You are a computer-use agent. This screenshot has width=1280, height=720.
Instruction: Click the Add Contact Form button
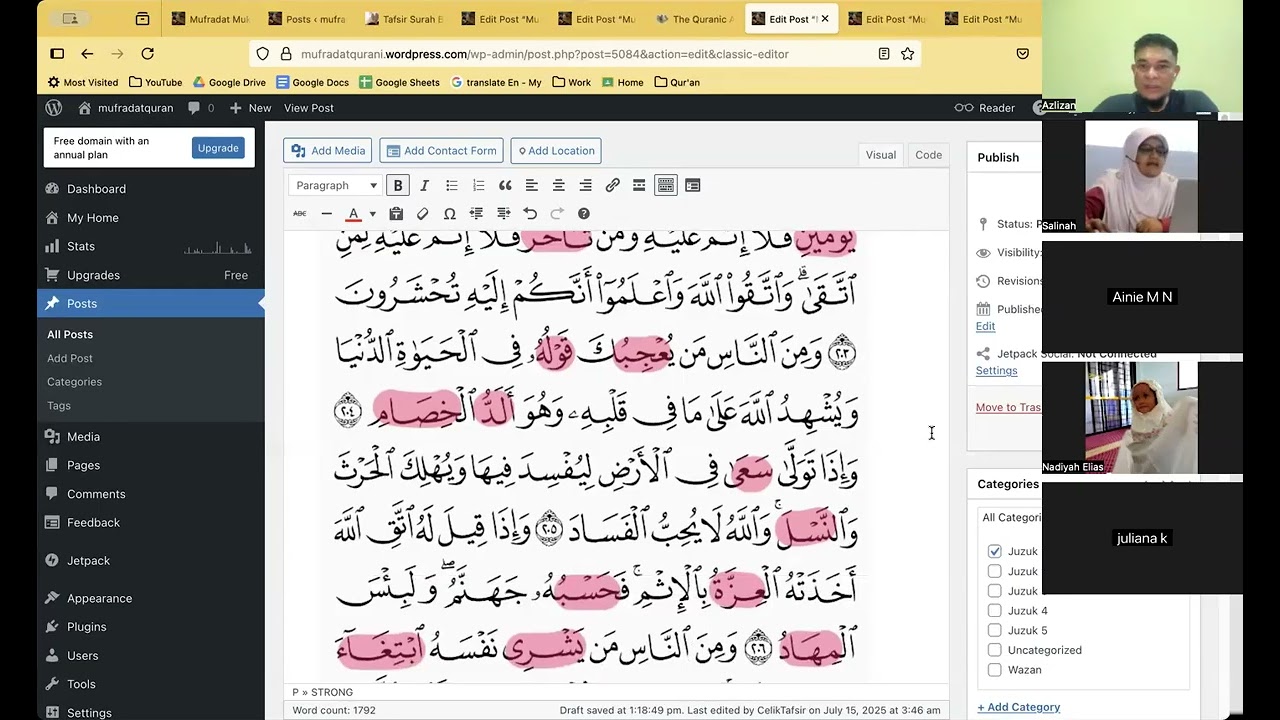tap(441, 151)
